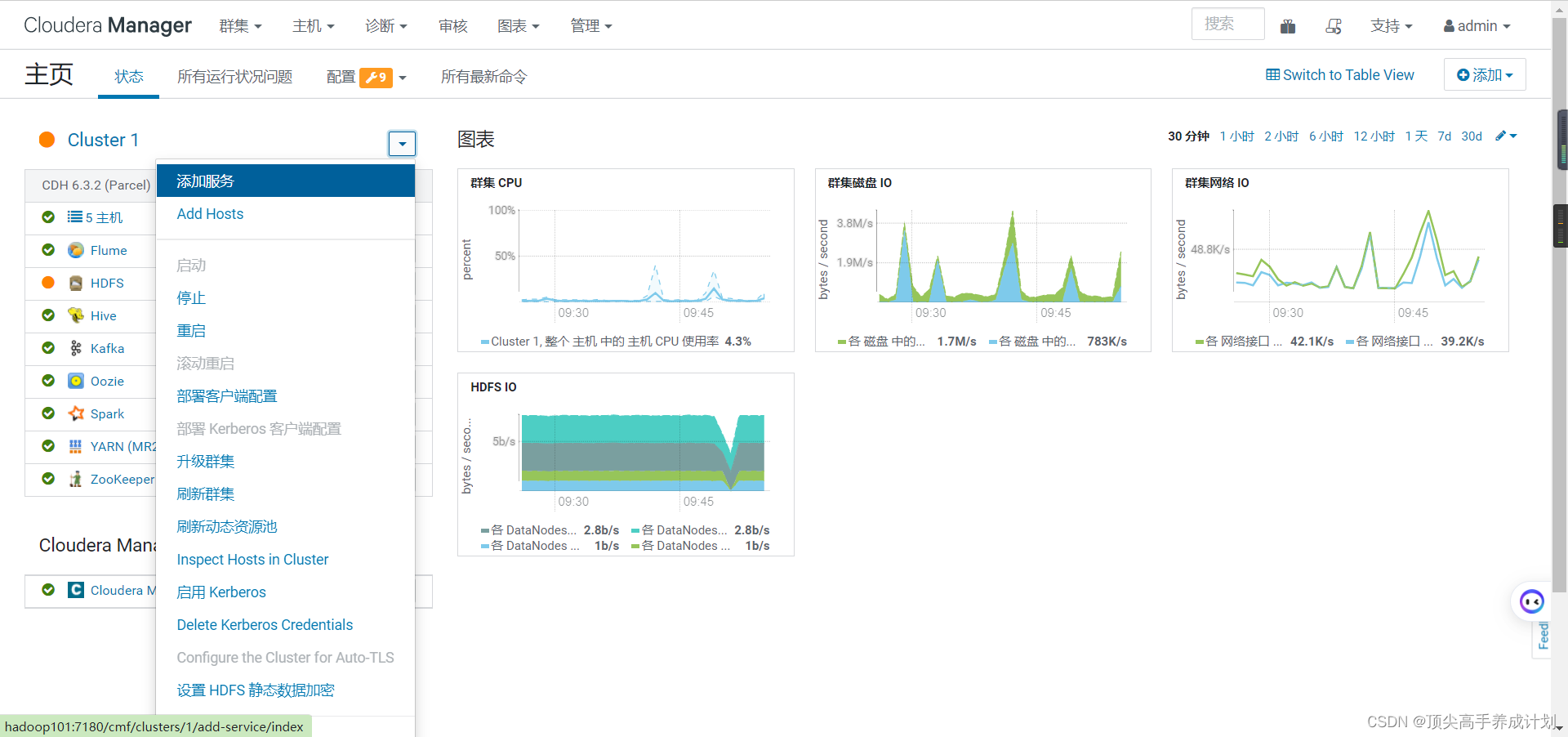Collapse the Cluster 1 actions dropdown arrow

coord(402,144)
